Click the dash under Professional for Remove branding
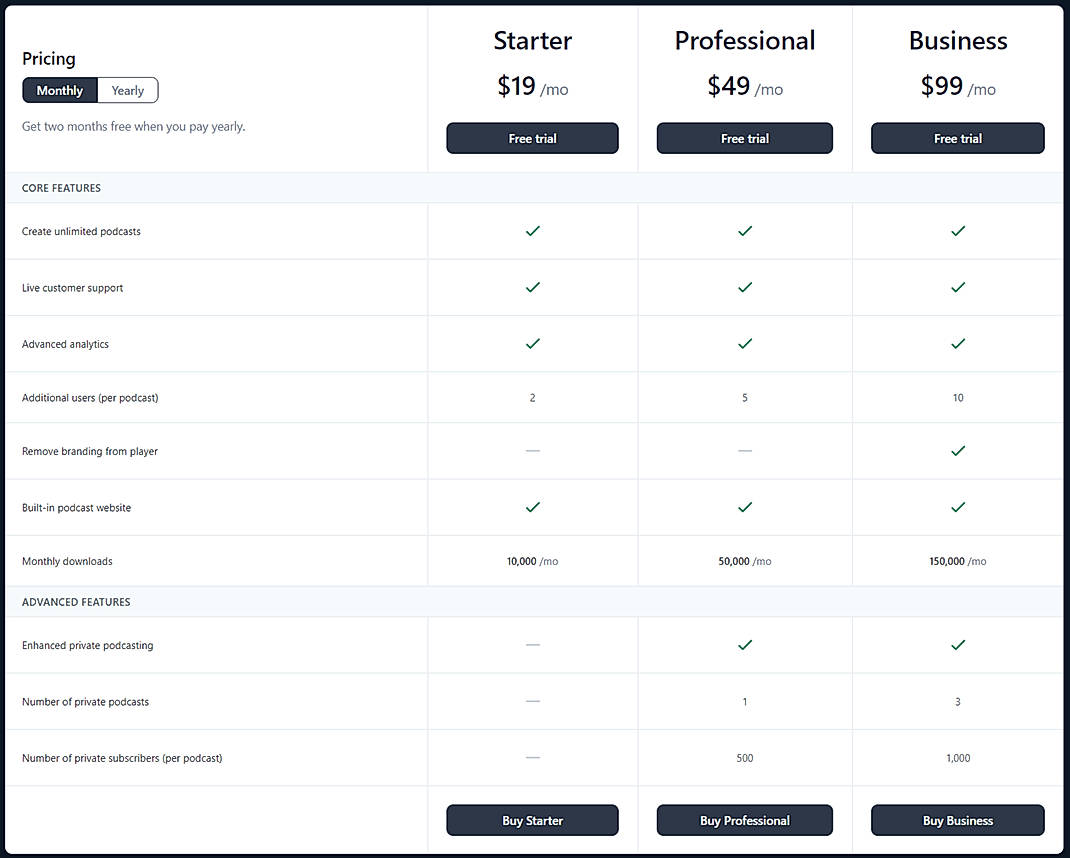This screenshot has height=858, width=1070. 745,451
